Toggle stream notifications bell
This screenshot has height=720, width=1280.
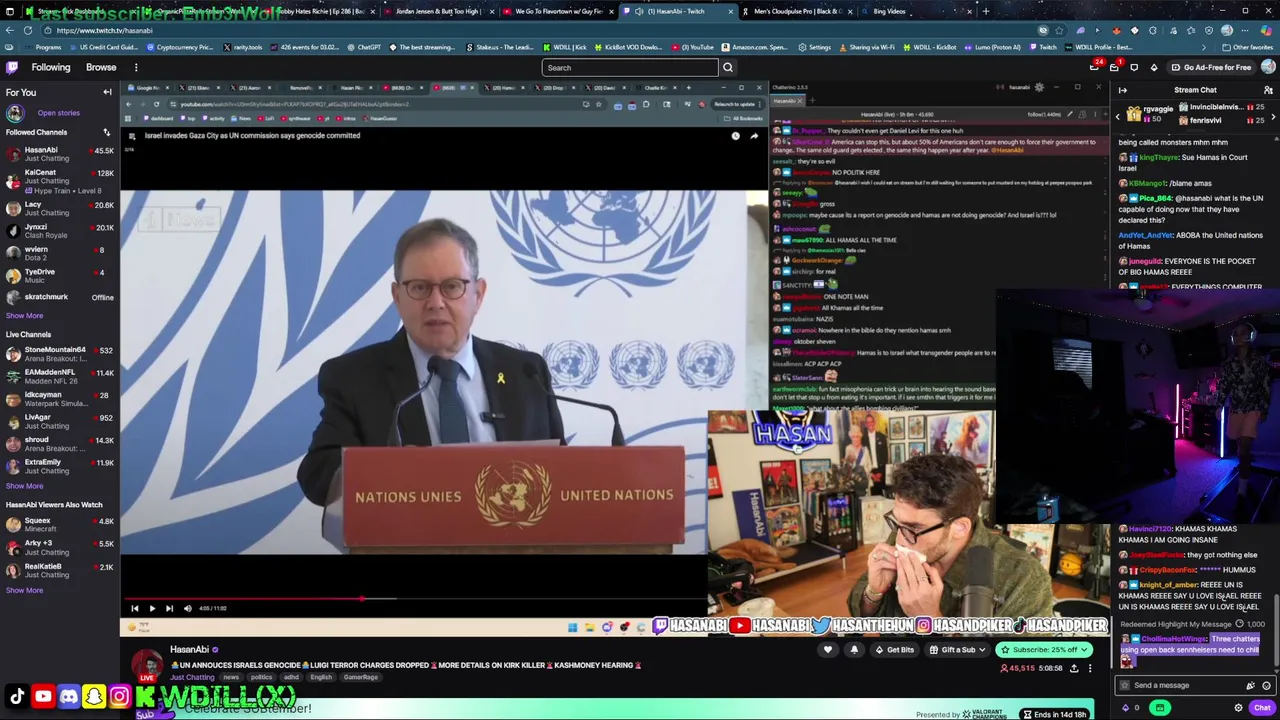tap(854, 650)
